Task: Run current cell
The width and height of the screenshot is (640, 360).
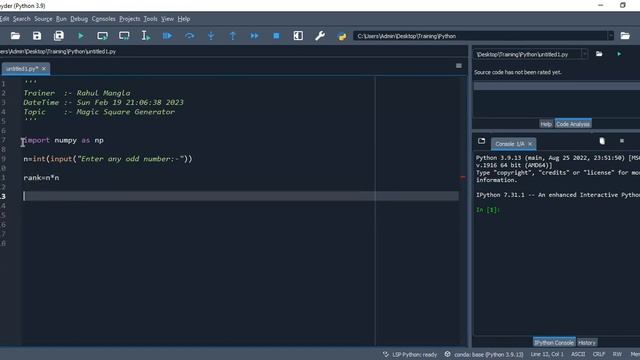Action: pos(102,36)
